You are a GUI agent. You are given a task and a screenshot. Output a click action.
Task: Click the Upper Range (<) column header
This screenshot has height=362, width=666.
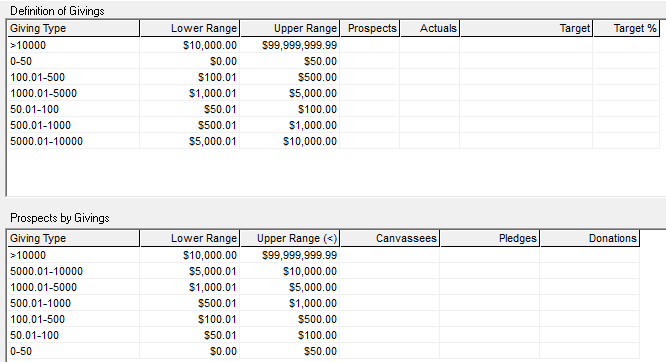pyautogui.click(x=290, y=238)
